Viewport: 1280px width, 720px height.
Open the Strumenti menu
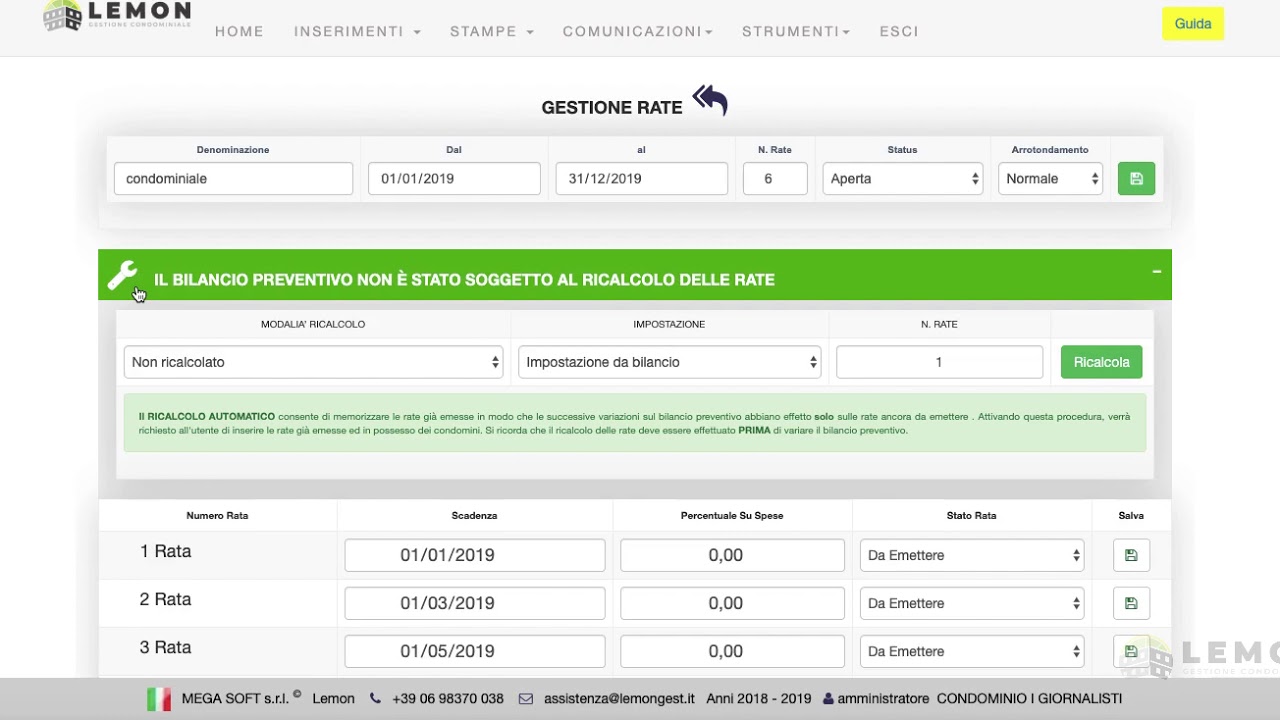796,32
